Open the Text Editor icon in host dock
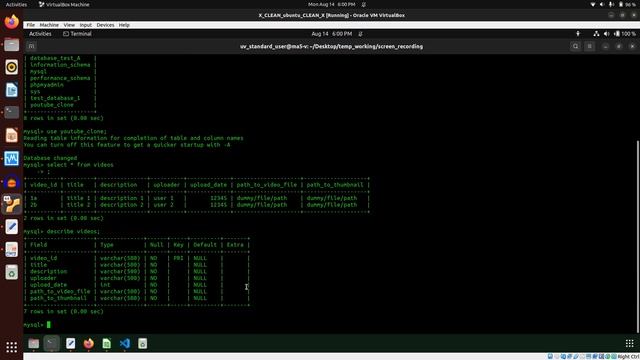 [x=11, y=227]
